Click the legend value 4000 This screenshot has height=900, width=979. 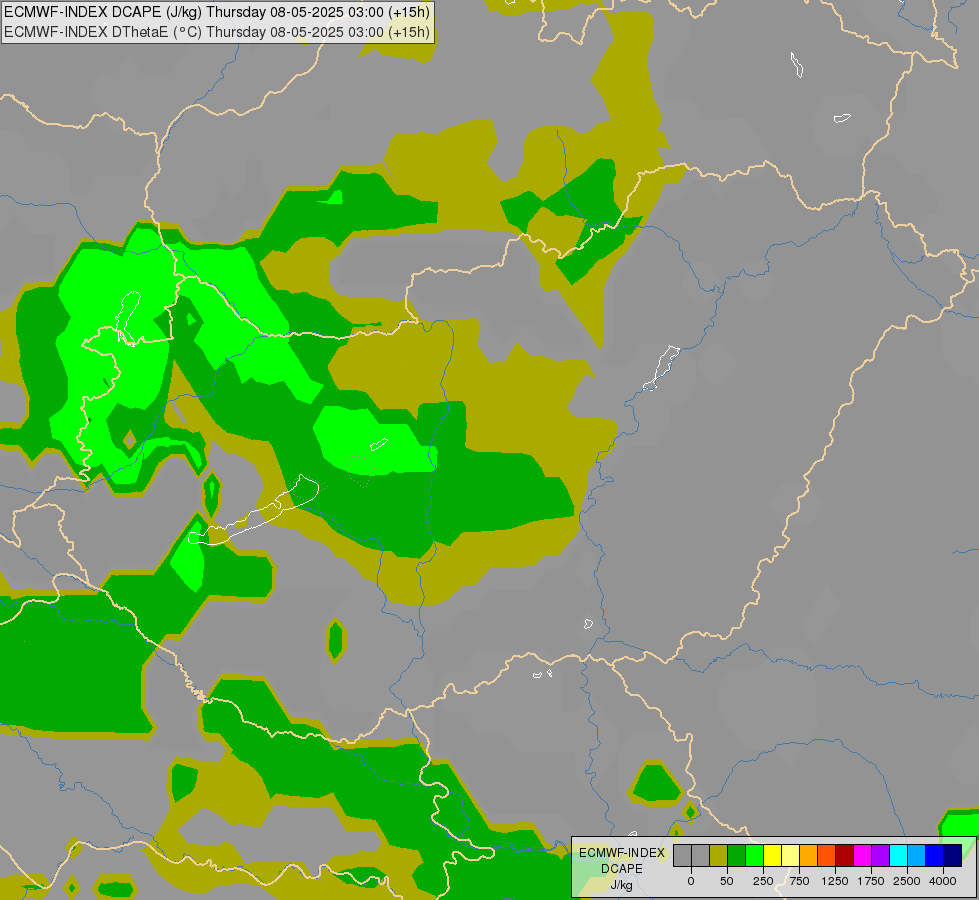point(943,881)
